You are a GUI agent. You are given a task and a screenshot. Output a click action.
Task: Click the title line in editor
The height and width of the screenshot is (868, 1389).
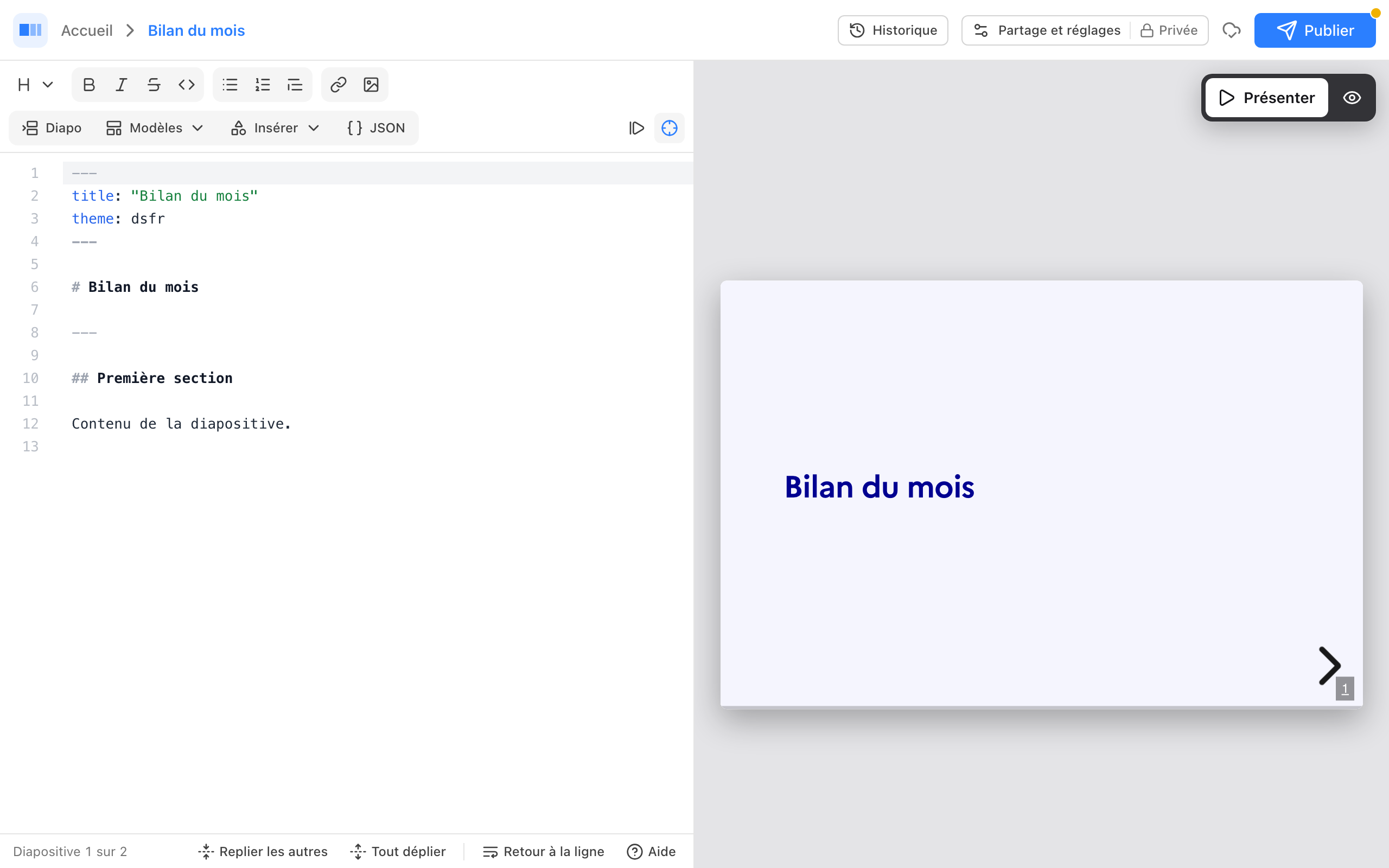[378, 196]
